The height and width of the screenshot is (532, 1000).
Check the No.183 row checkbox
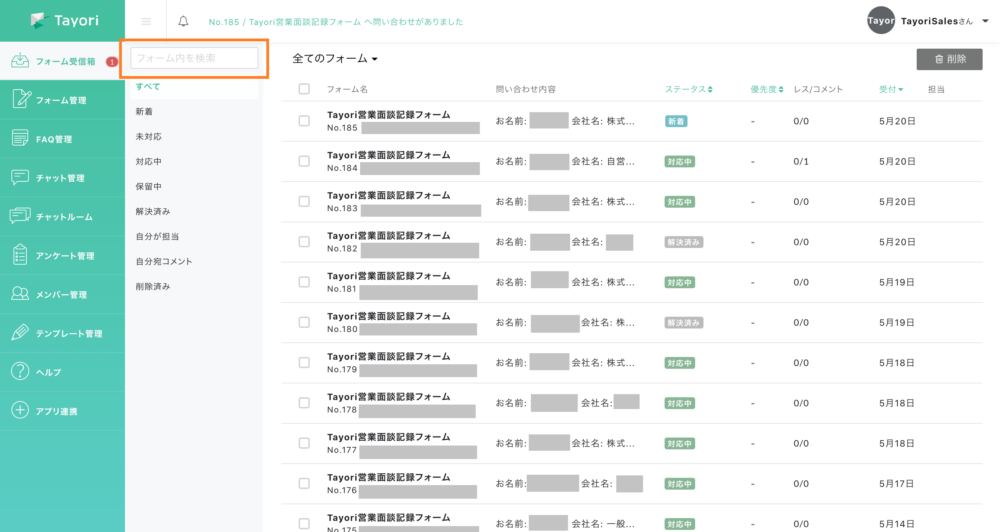[304, 201]
